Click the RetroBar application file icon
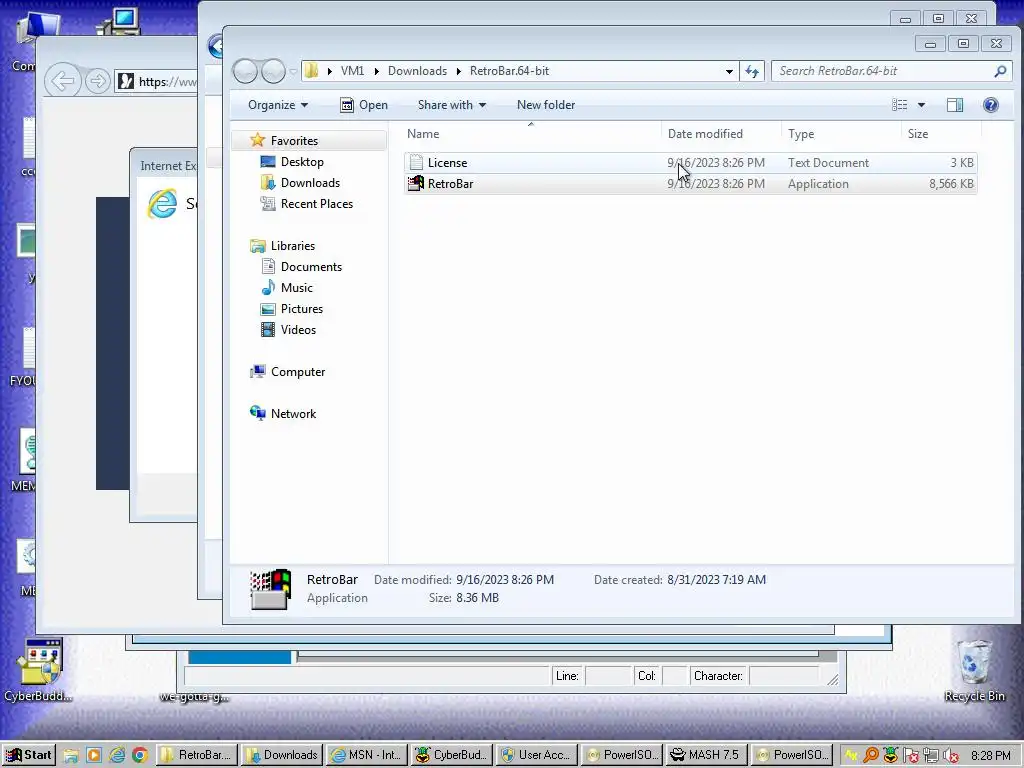The height and width of the screenshot is (768, 1024). 415,184
